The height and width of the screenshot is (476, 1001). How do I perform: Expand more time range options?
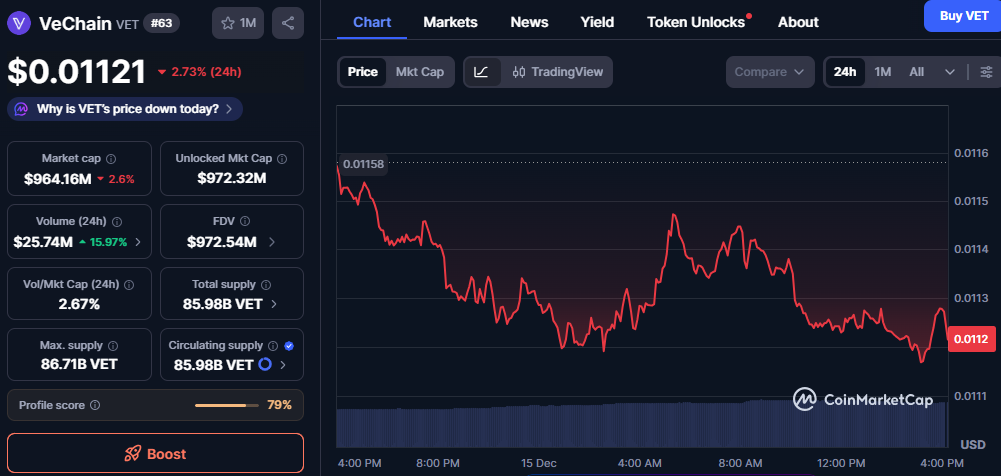949,72
